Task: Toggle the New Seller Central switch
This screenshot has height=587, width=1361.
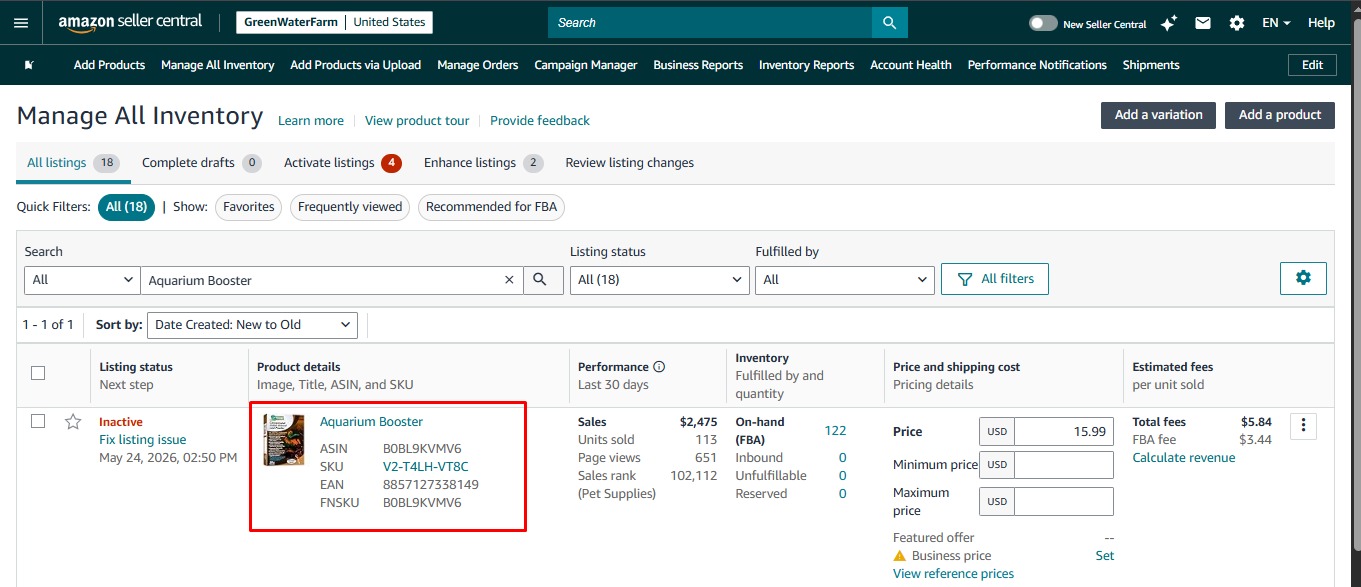Action: coord(1043,23)
